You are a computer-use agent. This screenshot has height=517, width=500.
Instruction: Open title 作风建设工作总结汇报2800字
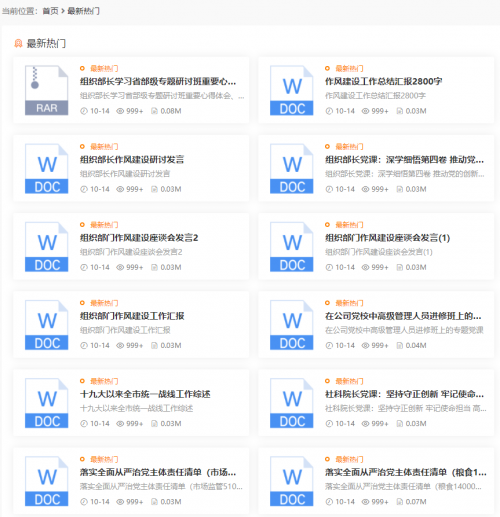(x=384, y=81)
